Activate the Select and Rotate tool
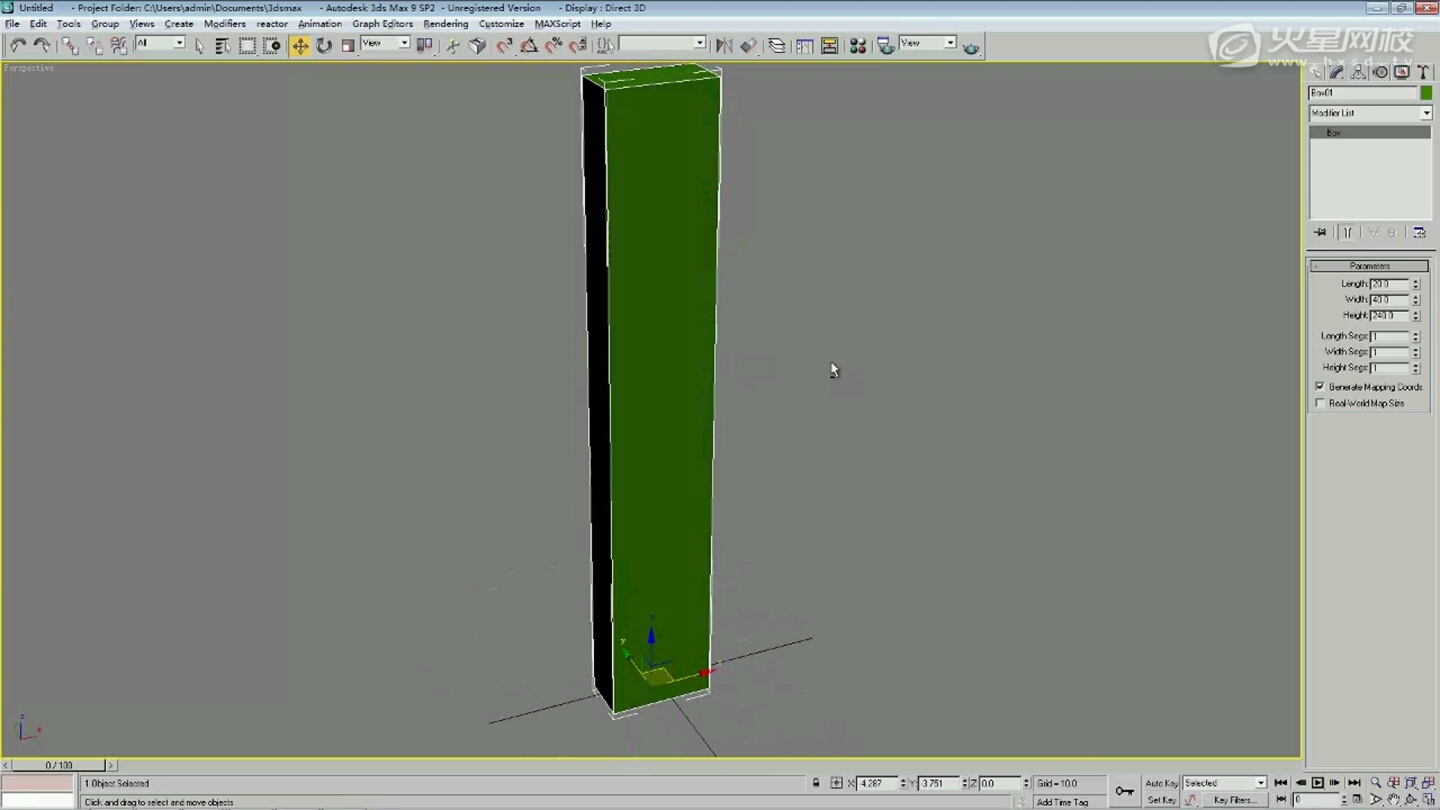This screenshot has width=1440, height=810. click(x=324, y=45)
